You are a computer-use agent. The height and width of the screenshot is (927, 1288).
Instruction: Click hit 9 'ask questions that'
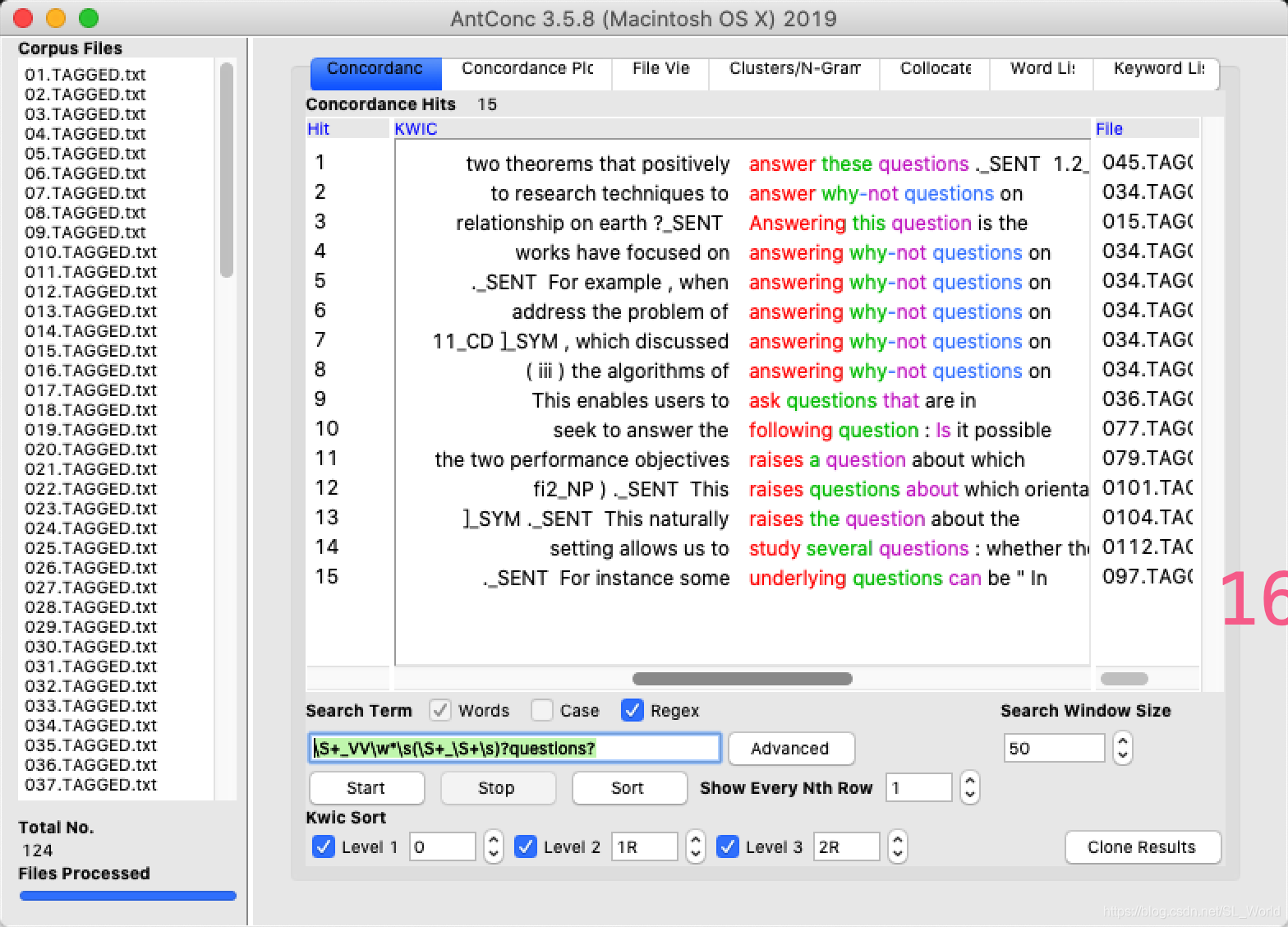tap(834, 401)
